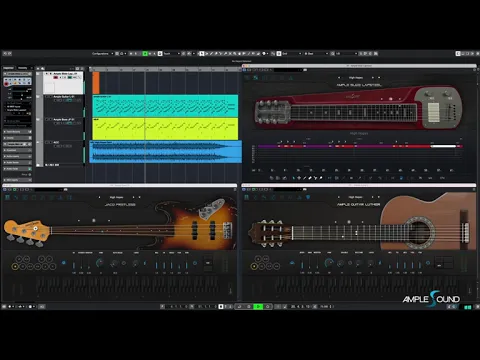Select the Ample Guitar L track header
The width and height of the screenshot is (480, 360).
tap(63, 106)
